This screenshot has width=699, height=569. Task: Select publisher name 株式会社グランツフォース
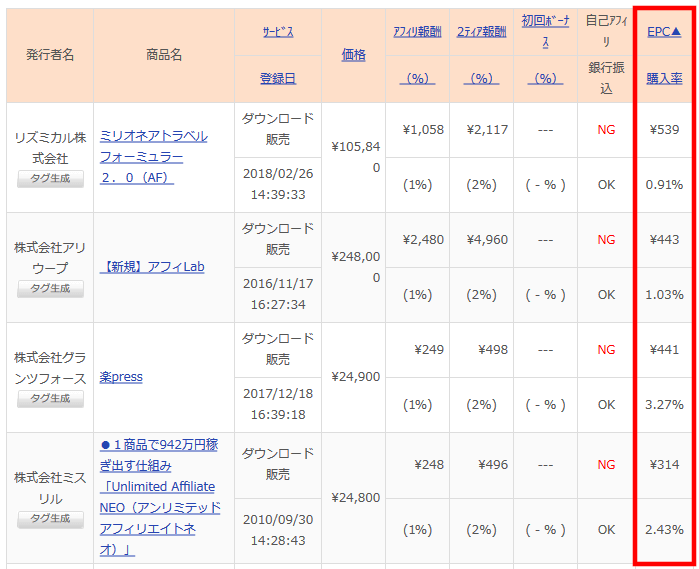[50, 368]
